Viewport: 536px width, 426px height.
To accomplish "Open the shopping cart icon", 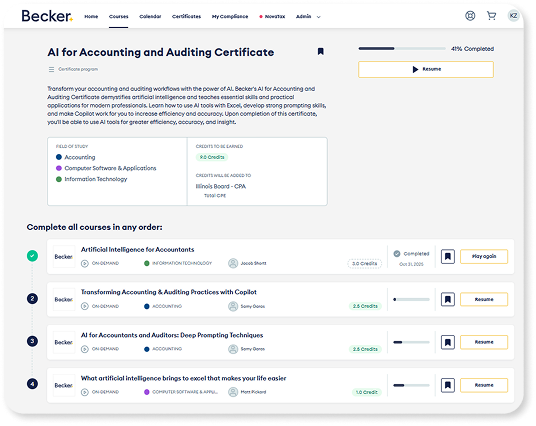I will point(491,16).
